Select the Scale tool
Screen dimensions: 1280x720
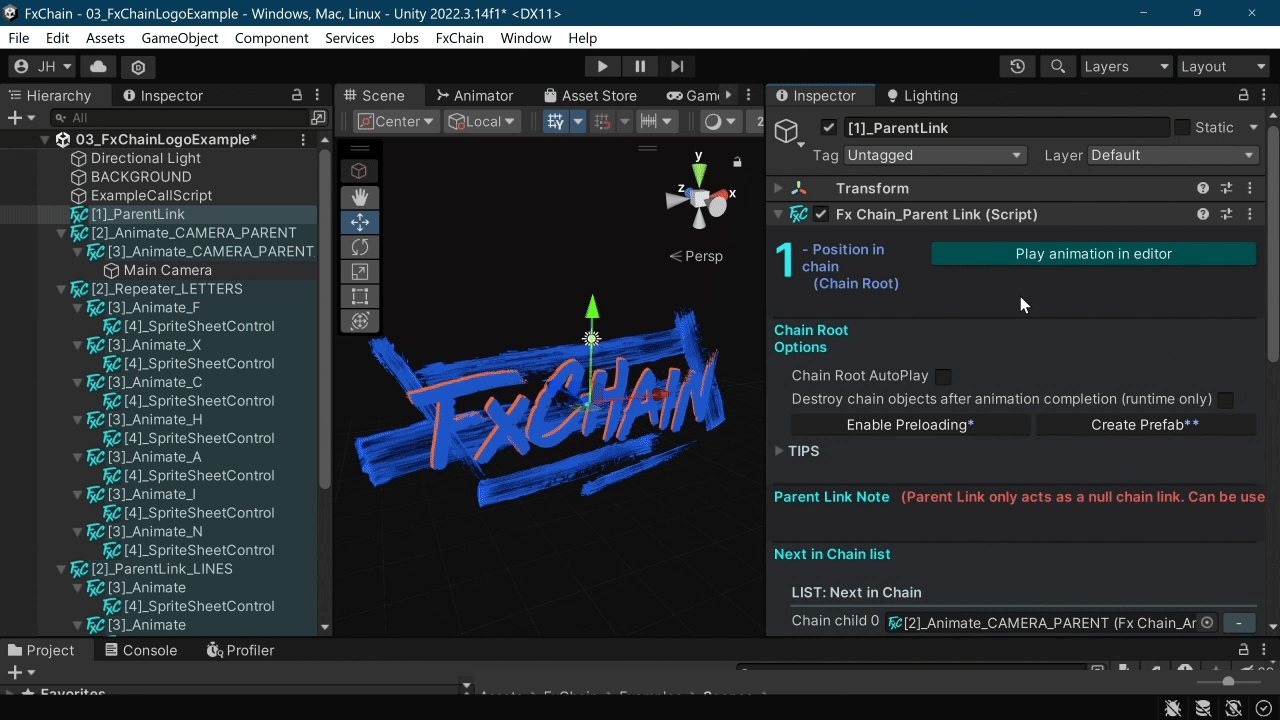point(360,271)
